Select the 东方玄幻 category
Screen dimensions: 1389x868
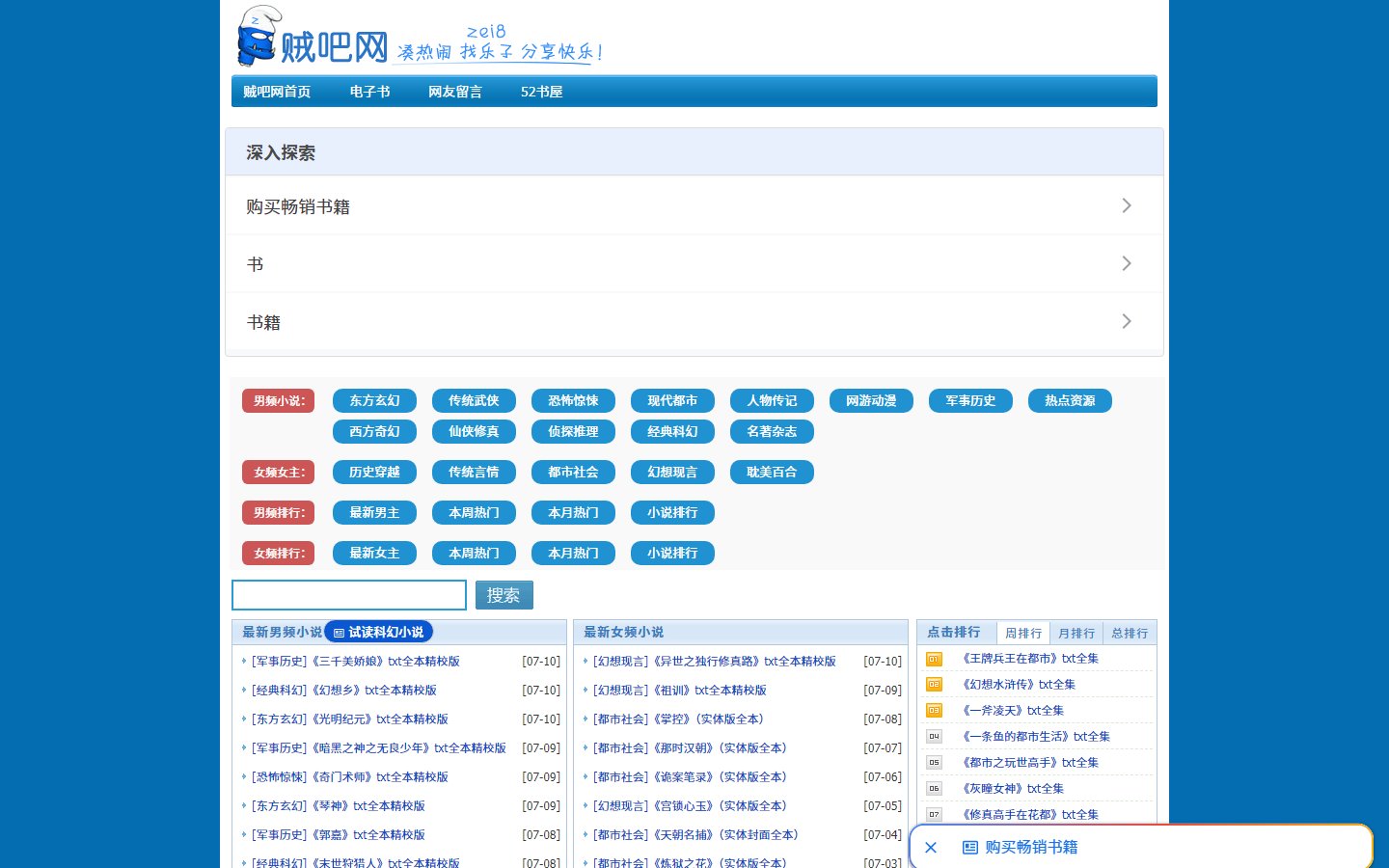374,401
